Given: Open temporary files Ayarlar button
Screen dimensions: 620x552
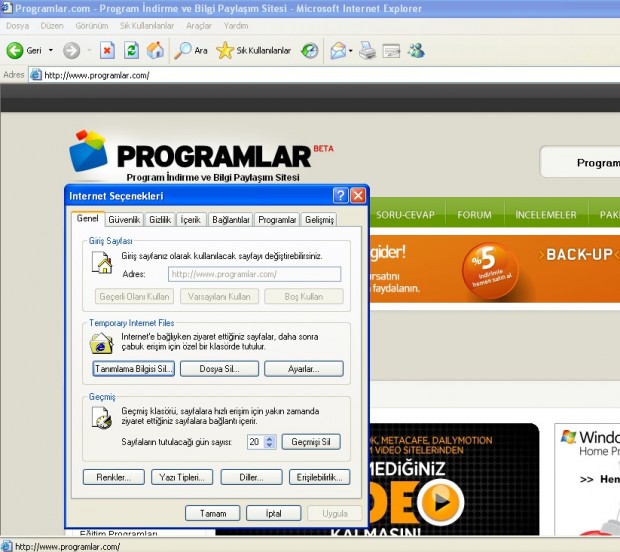Looking at the screenshot, I should pyautogui.click(x=304, y=369).
